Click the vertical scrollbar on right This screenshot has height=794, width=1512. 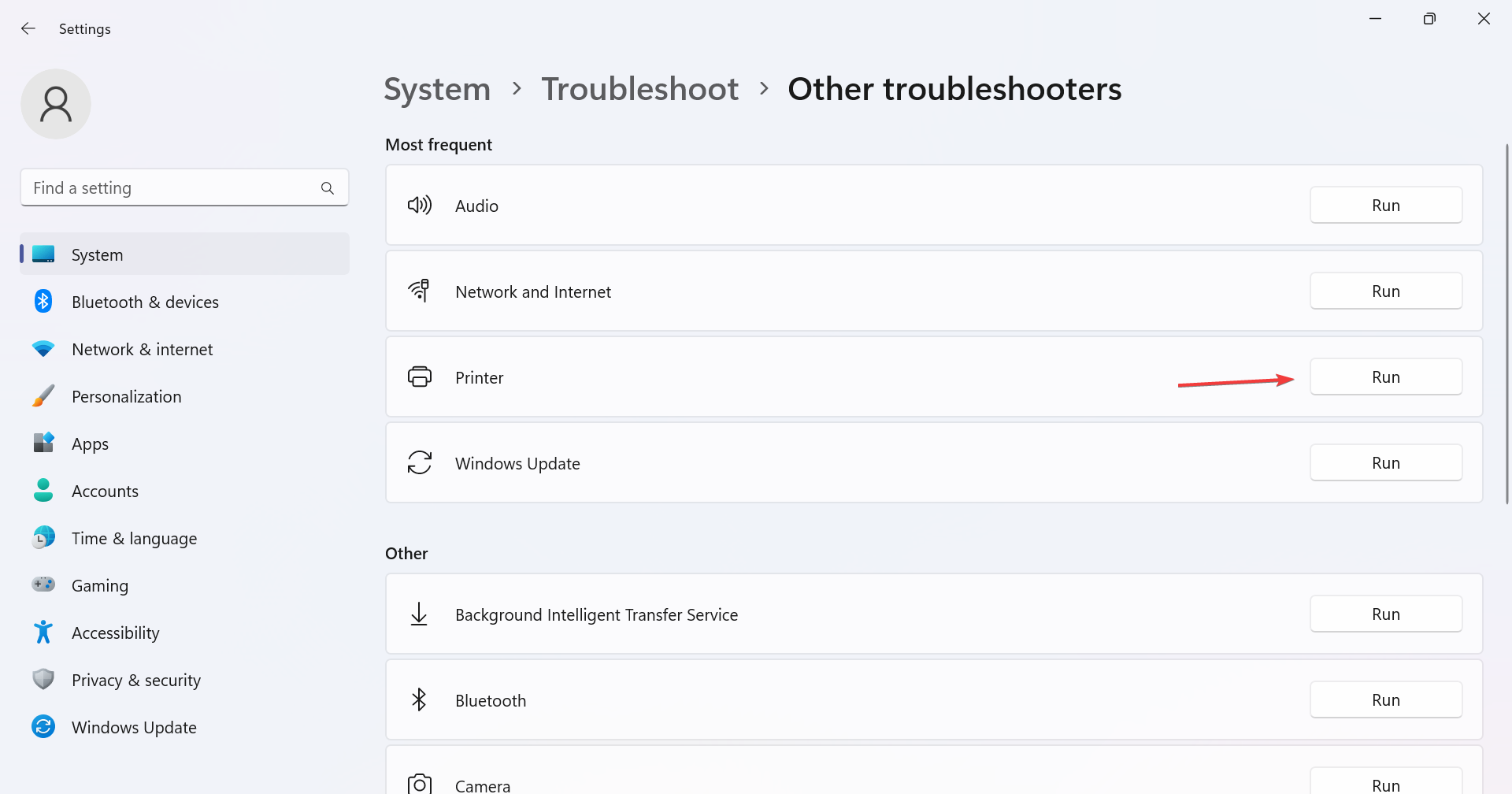1506,324
